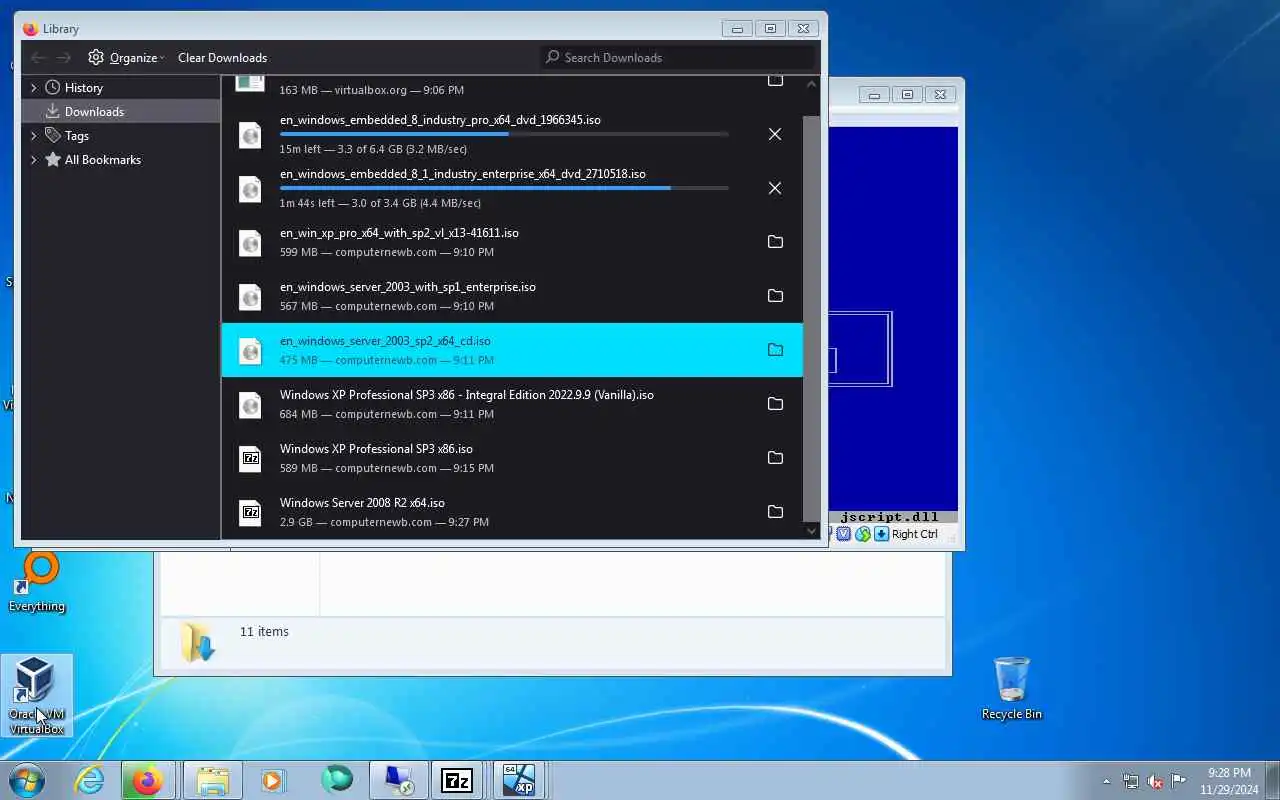Select en_windows_server_2003_with_sp1_enterprise.iso row
The width and height of the screenshot is (1280, 800).
click(x=512, y=296)
